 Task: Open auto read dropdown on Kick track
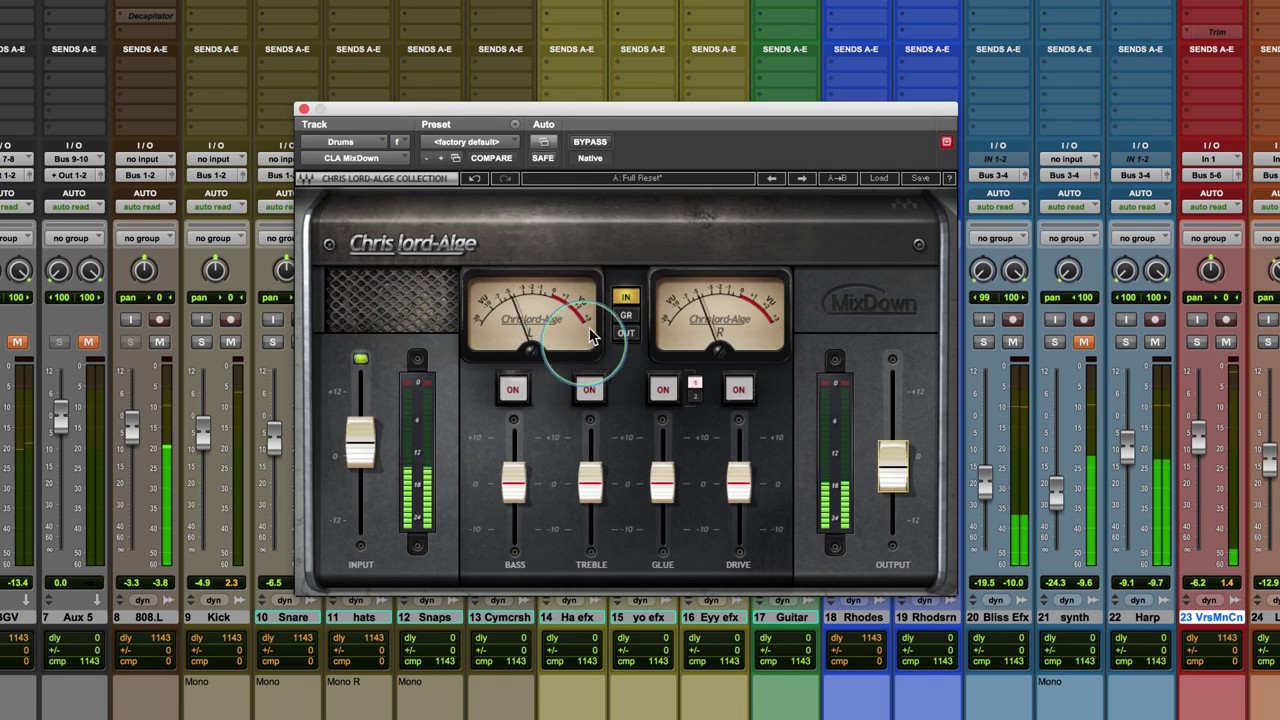215,207
